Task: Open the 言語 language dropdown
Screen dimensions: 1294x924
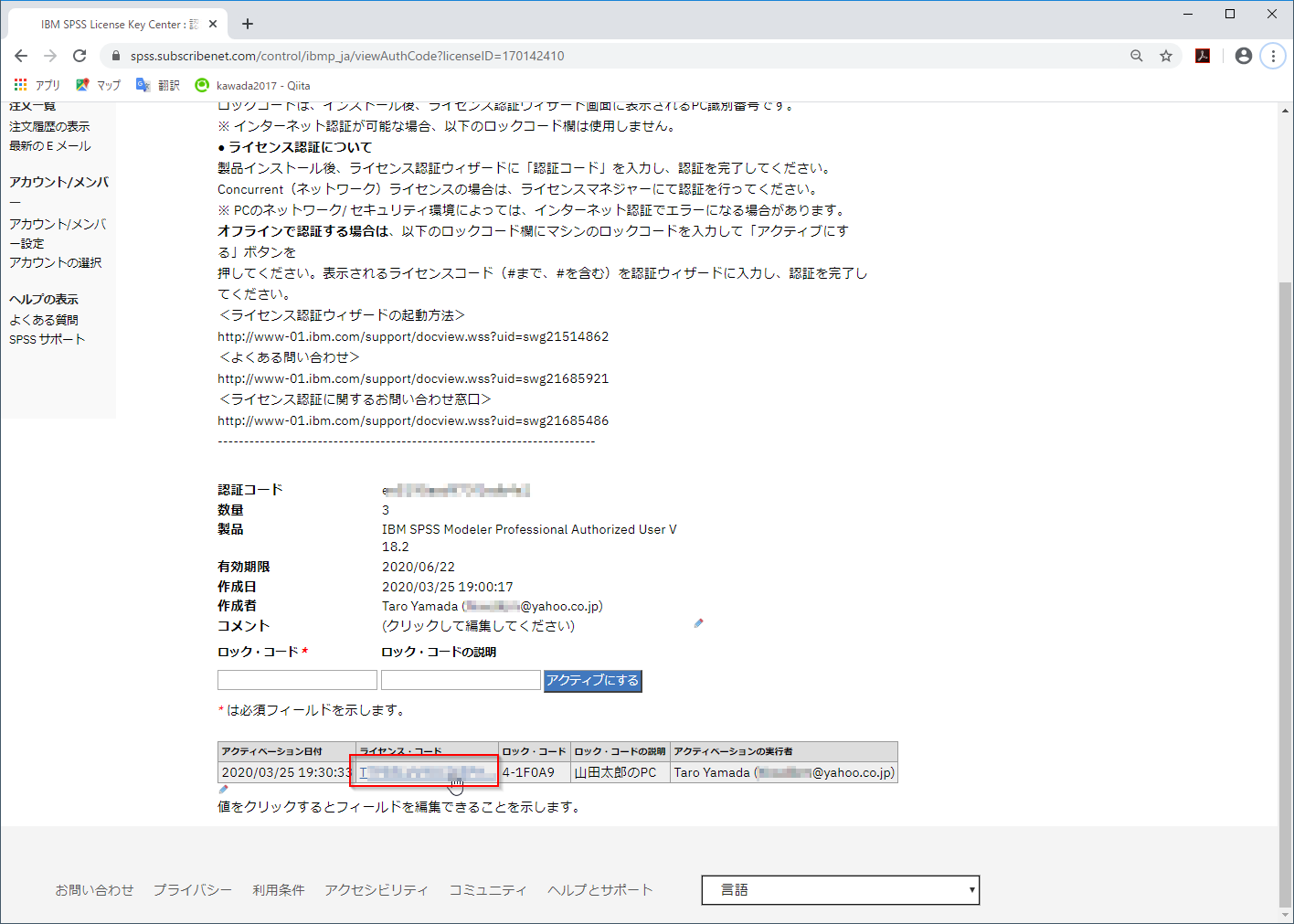Action: 841,890
